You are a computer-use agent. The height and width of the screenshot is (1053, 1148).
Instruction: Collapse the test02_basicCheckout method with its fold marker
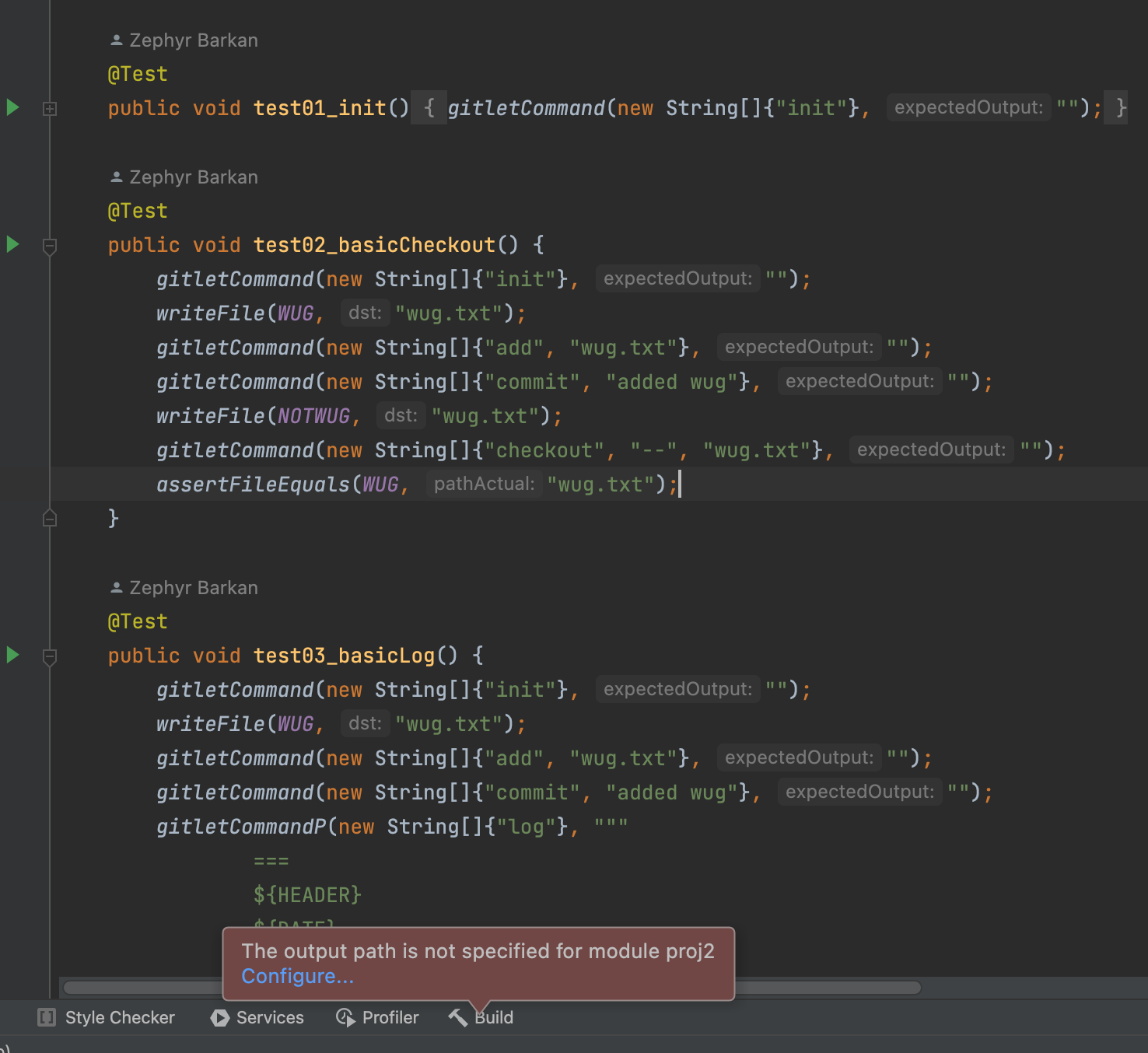(x=50, y=246)
